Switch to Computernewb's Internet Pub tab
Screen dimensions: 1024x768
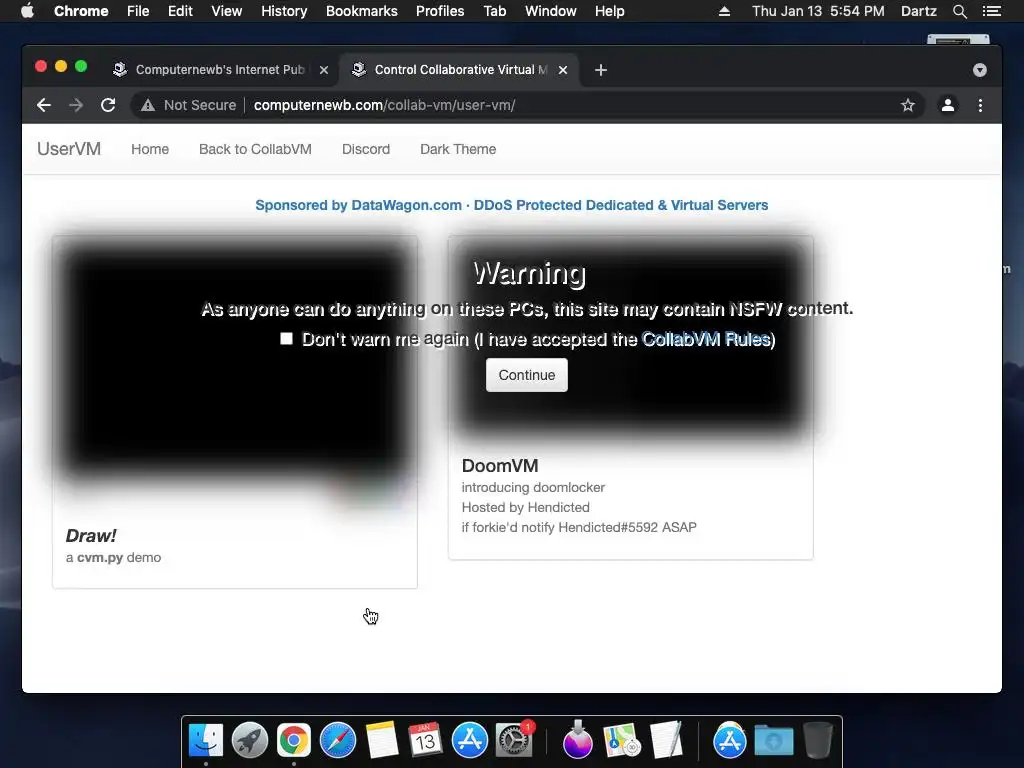click(219, 70)
